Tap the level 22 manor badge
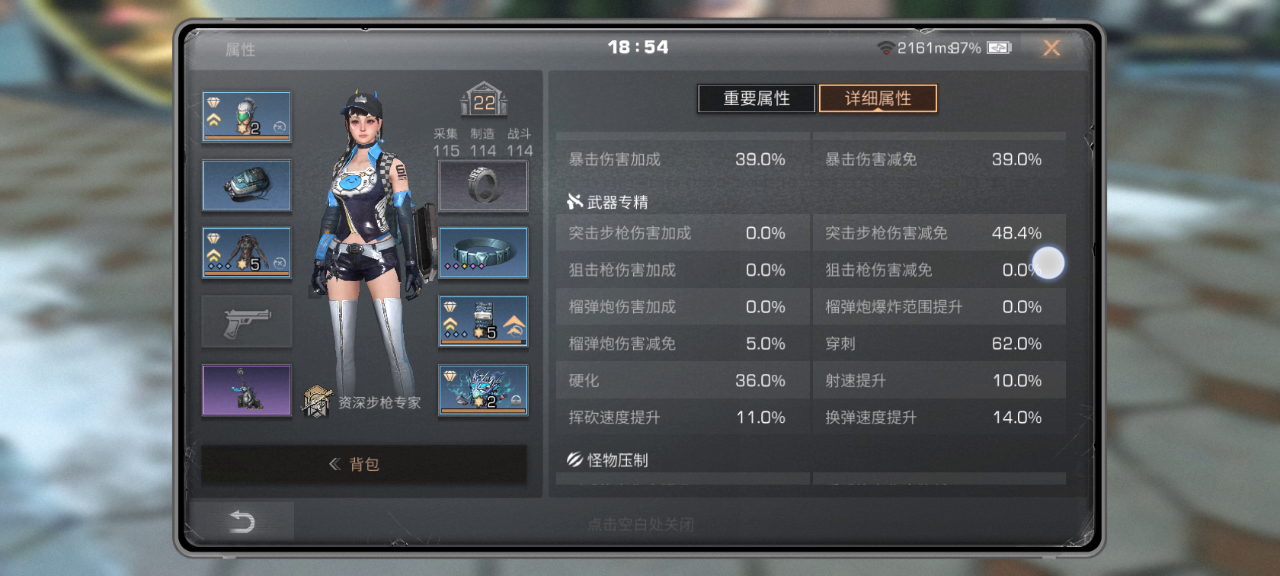1280x576 pixels. point(484,101)
